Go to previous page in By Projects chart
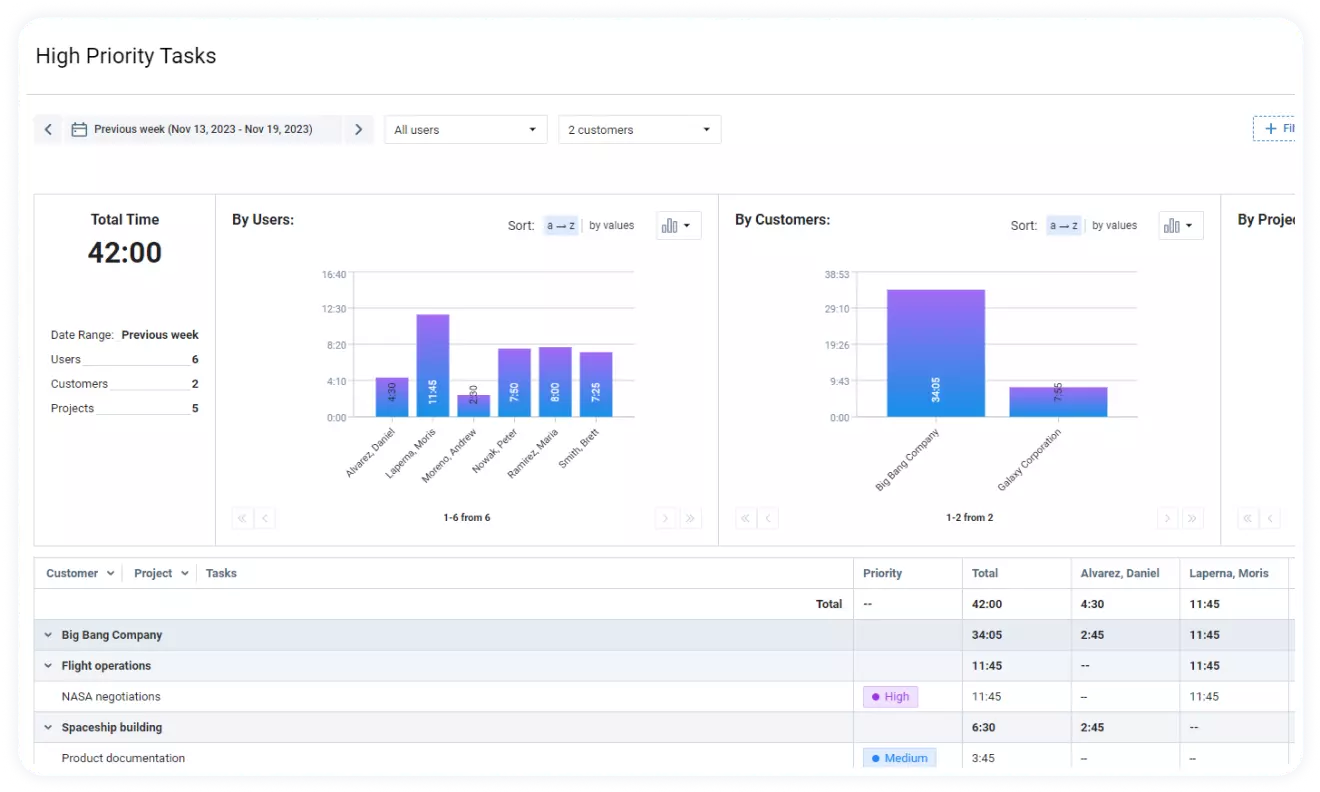1320x792 pixels. [1270, 518]
